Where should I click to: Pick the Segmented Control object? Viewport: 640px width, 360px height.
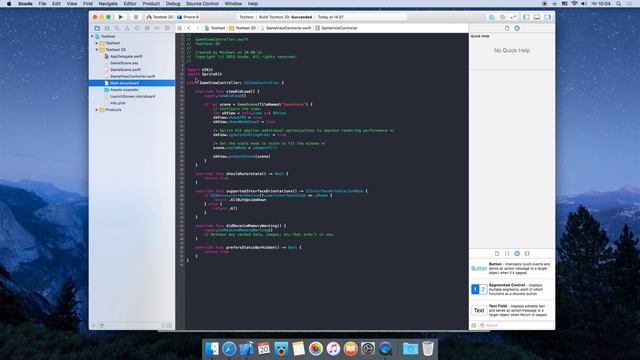point(512,289)
